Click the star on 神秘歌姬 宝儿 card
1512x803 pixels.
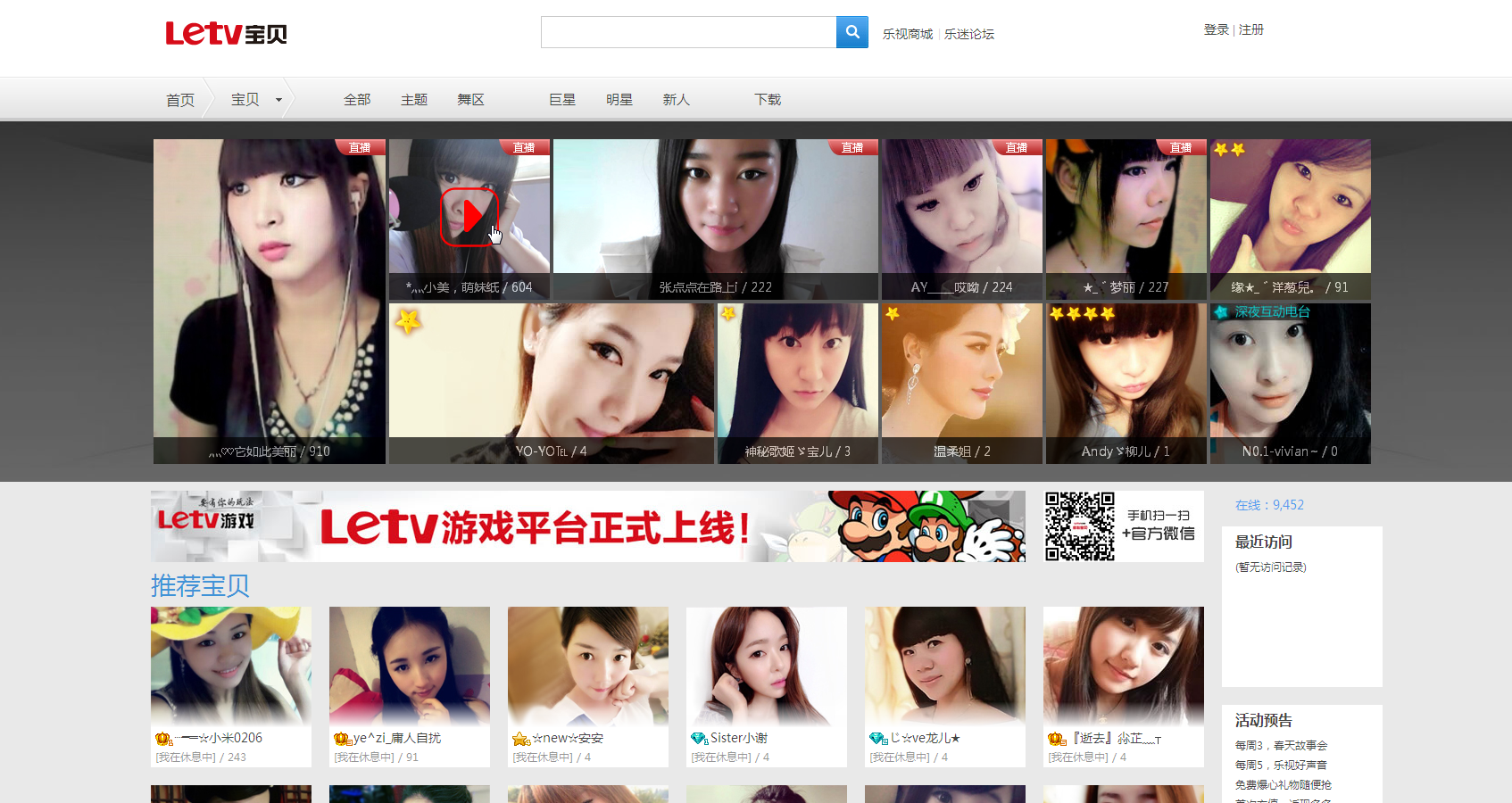pyautogui.click(x=728, y=313)
